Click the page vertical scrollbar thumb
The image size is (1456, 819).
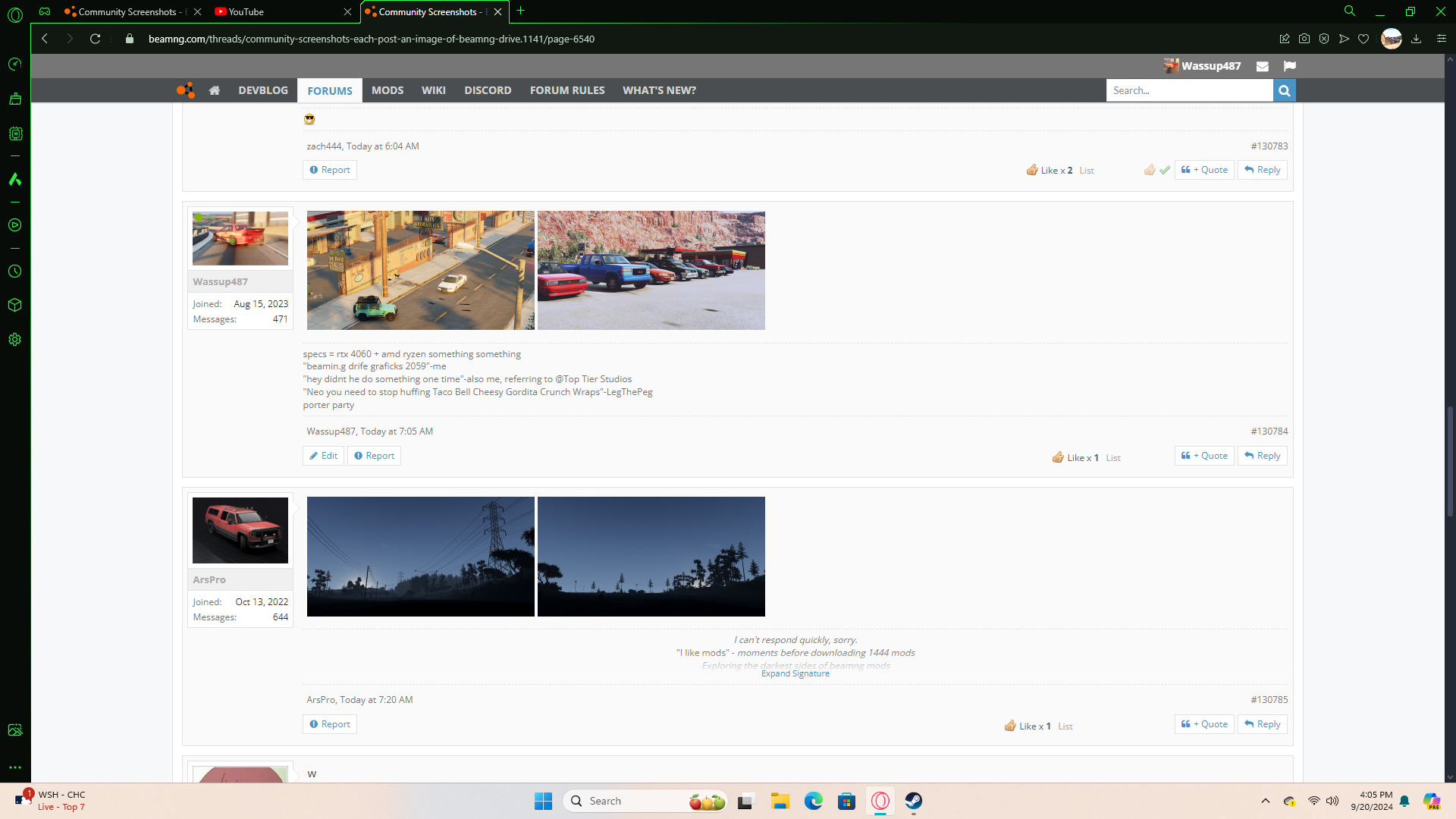(1450, 461)
